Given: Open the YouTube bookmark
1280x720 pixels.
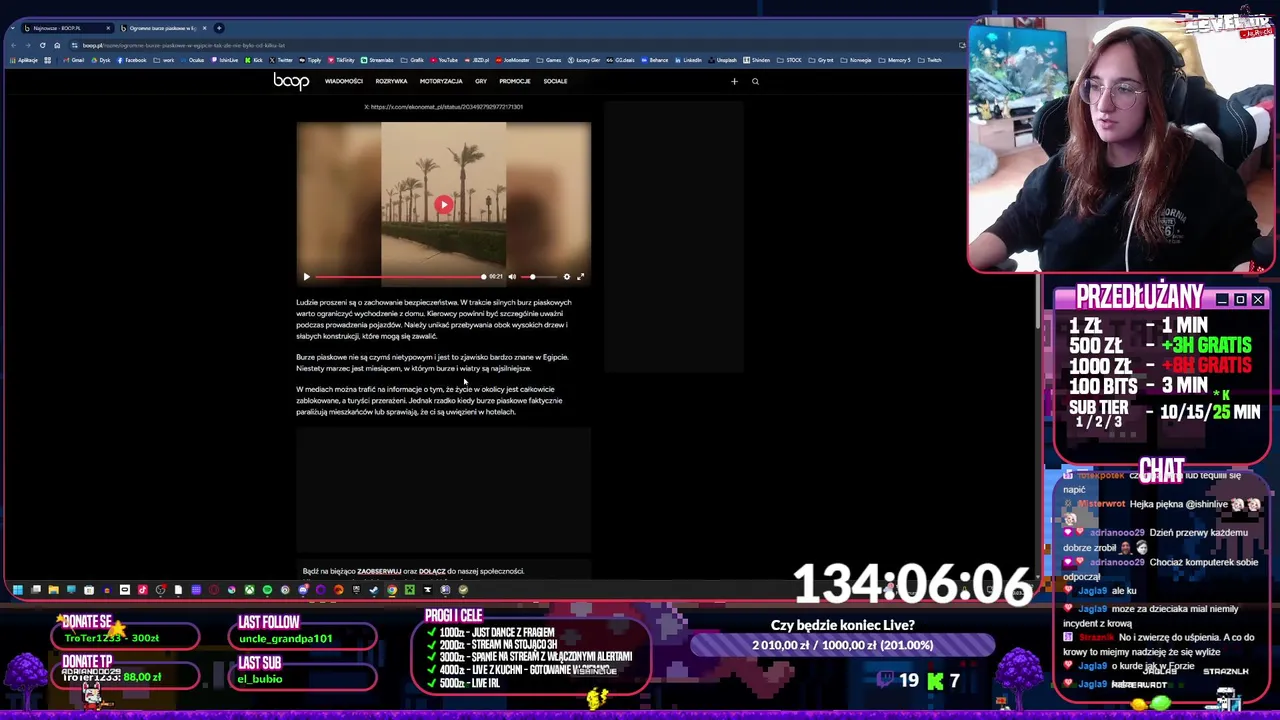Looking at the screenshot, I should 443,60.
